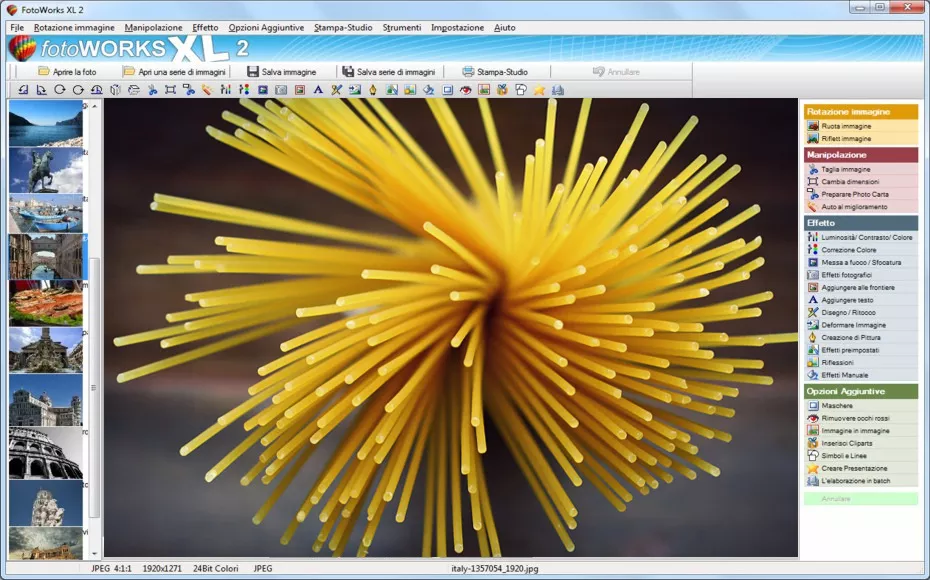Image resolution: width=930 pixels, height=580 pixels.
Task: Click the batch processing icon in the toolbar
Action: [558, 90]
